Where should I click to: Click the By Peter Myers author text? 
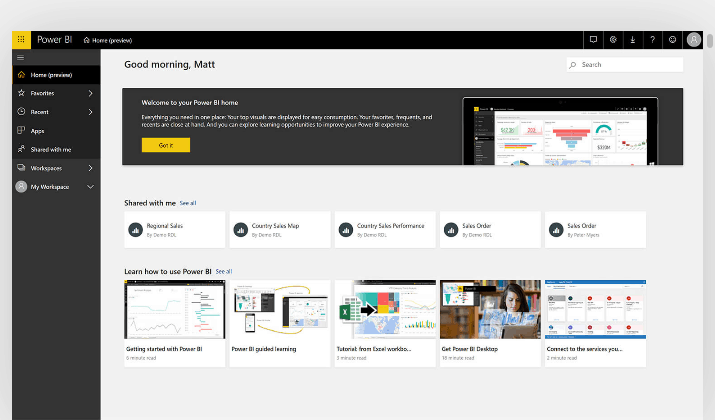(583, 235)
